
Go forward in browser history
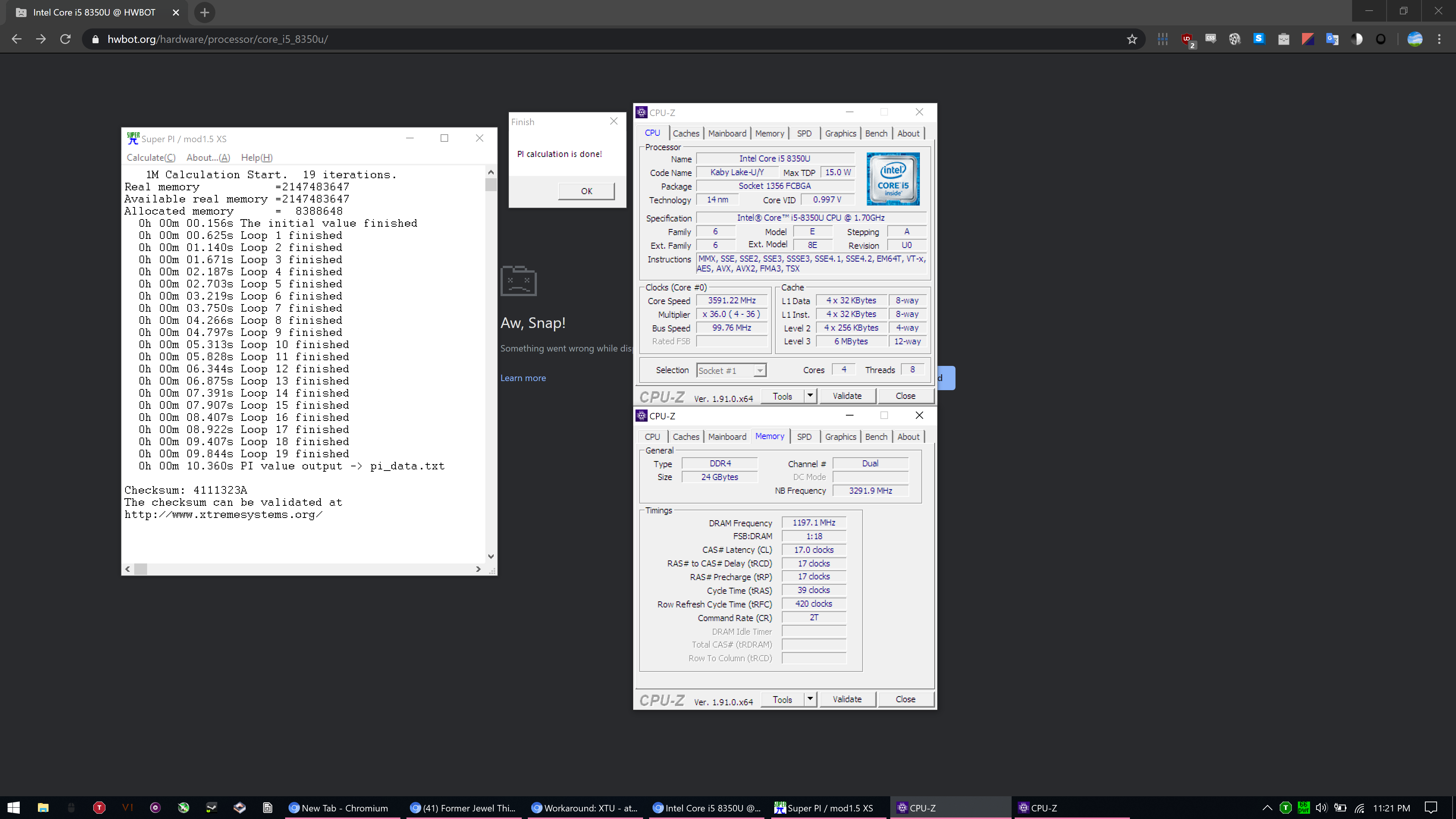pyautogui.click(x=41, y=39)
